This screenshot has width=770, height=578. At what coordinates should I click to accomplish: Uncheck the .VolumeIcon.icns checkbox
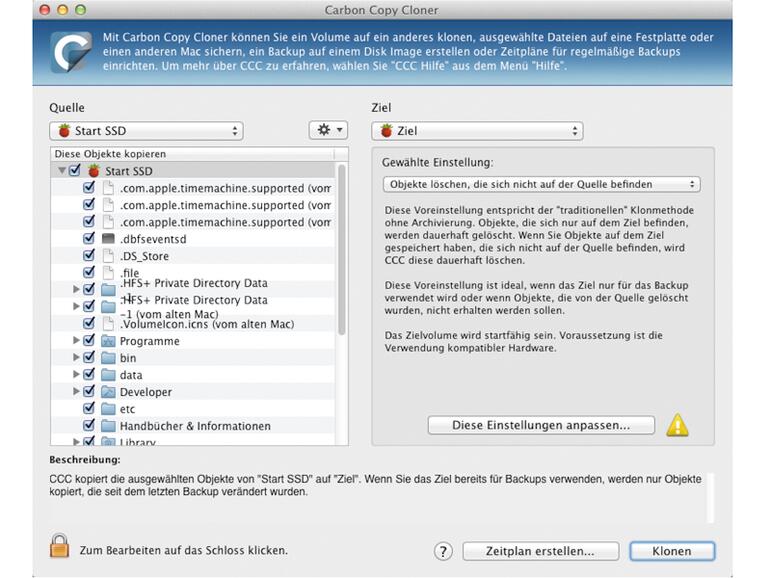[x=89, y=323]
